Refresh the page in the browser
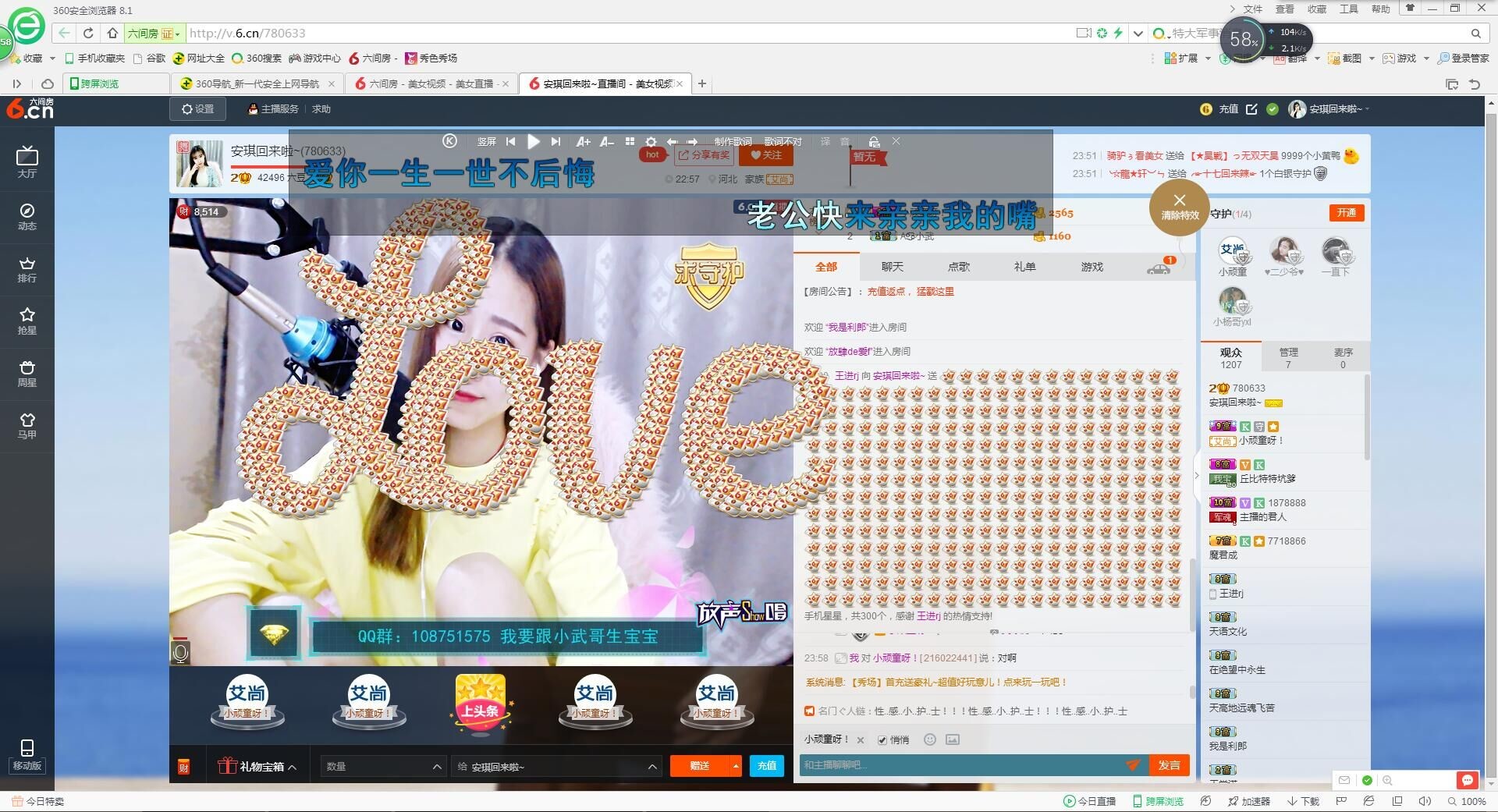1498x812 pixels. pyautogui.click(x=88, y=33)
